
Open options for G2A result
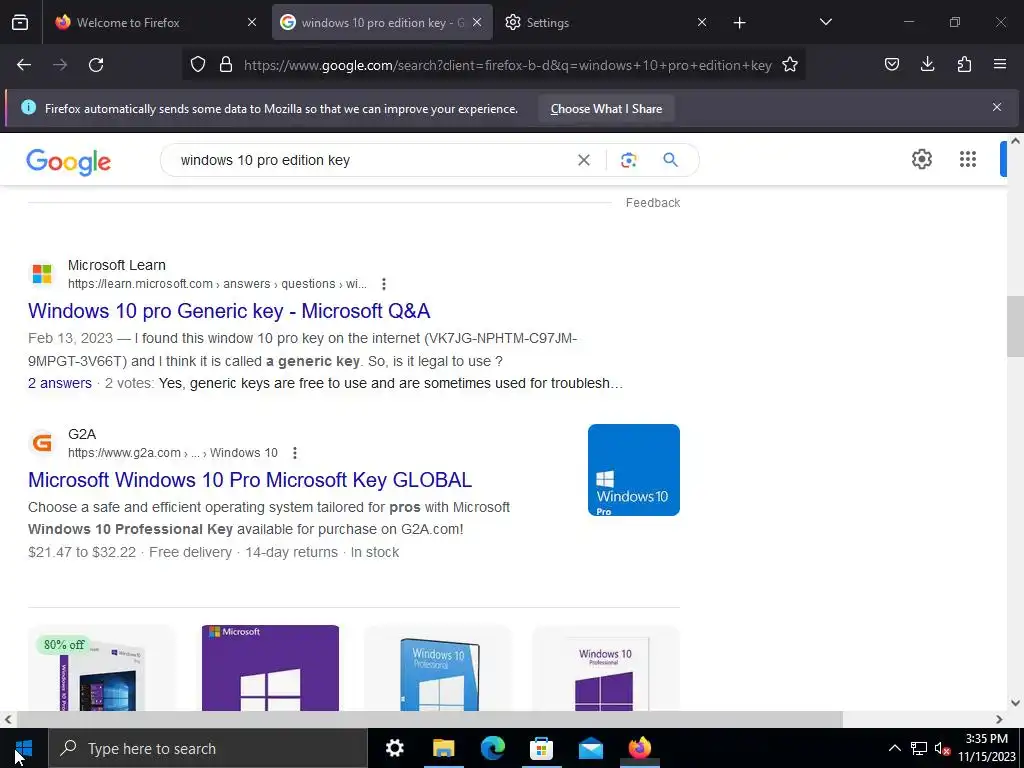point(295,453)
